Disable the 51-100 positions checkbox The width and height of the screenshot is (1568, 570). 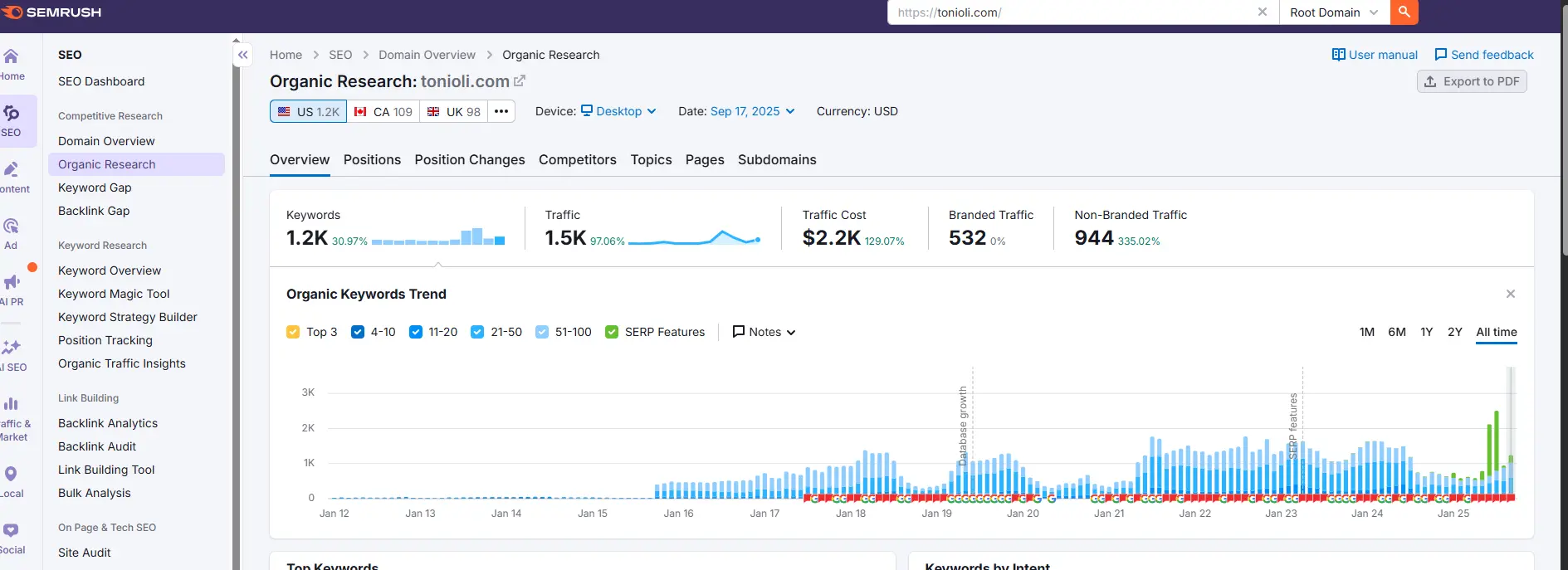pyautogui.click(x=542, y=332)
